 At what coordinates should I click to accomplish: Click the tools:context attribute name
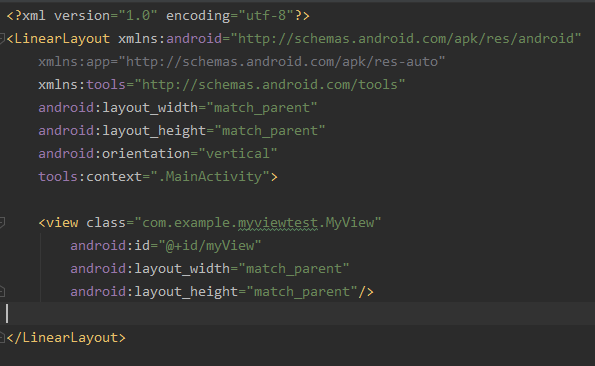click(90, 177)
